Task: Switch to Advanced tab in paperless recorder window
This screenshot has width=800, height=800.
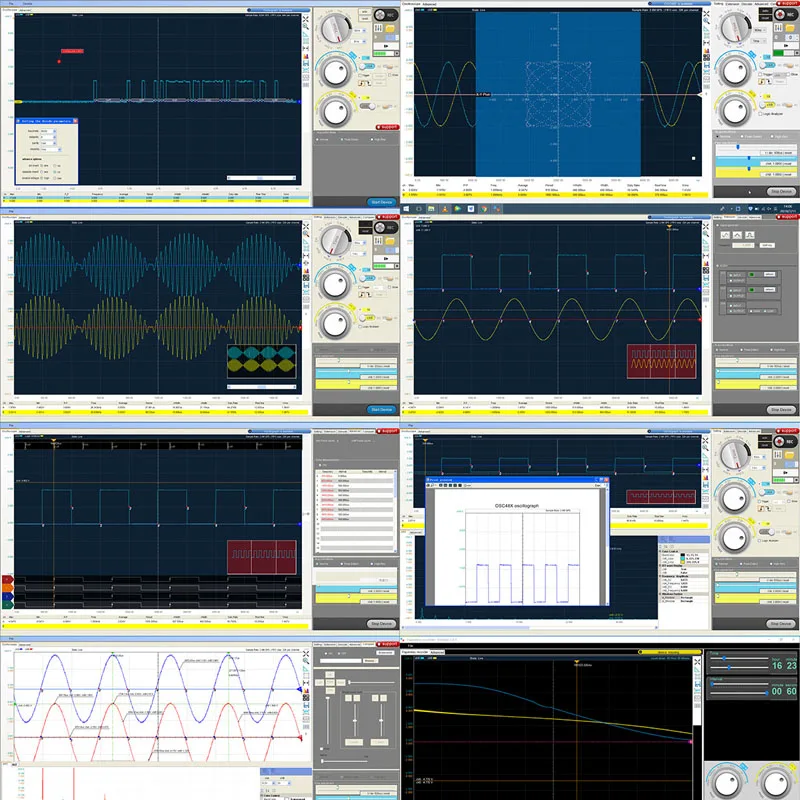Action: click(x=437, y=653)
